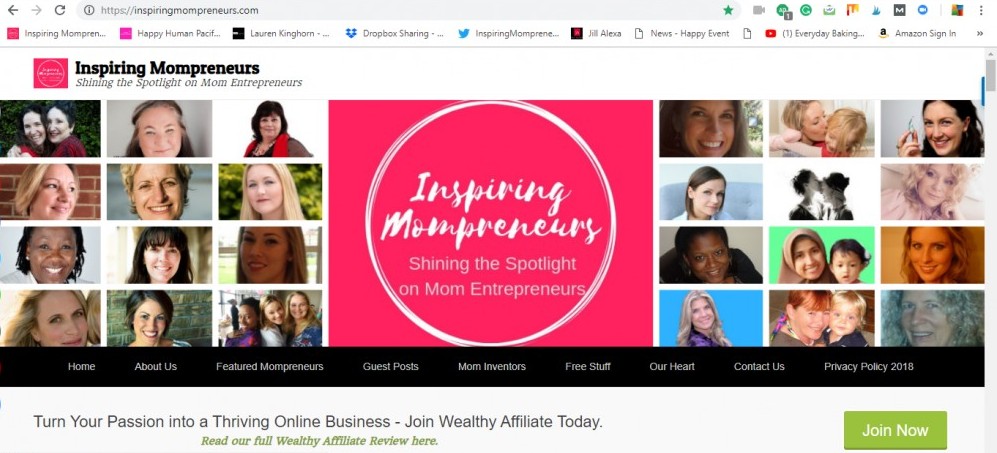Open the Grammarly extension icon
This screenshot has width=997, height=453.
806,10
